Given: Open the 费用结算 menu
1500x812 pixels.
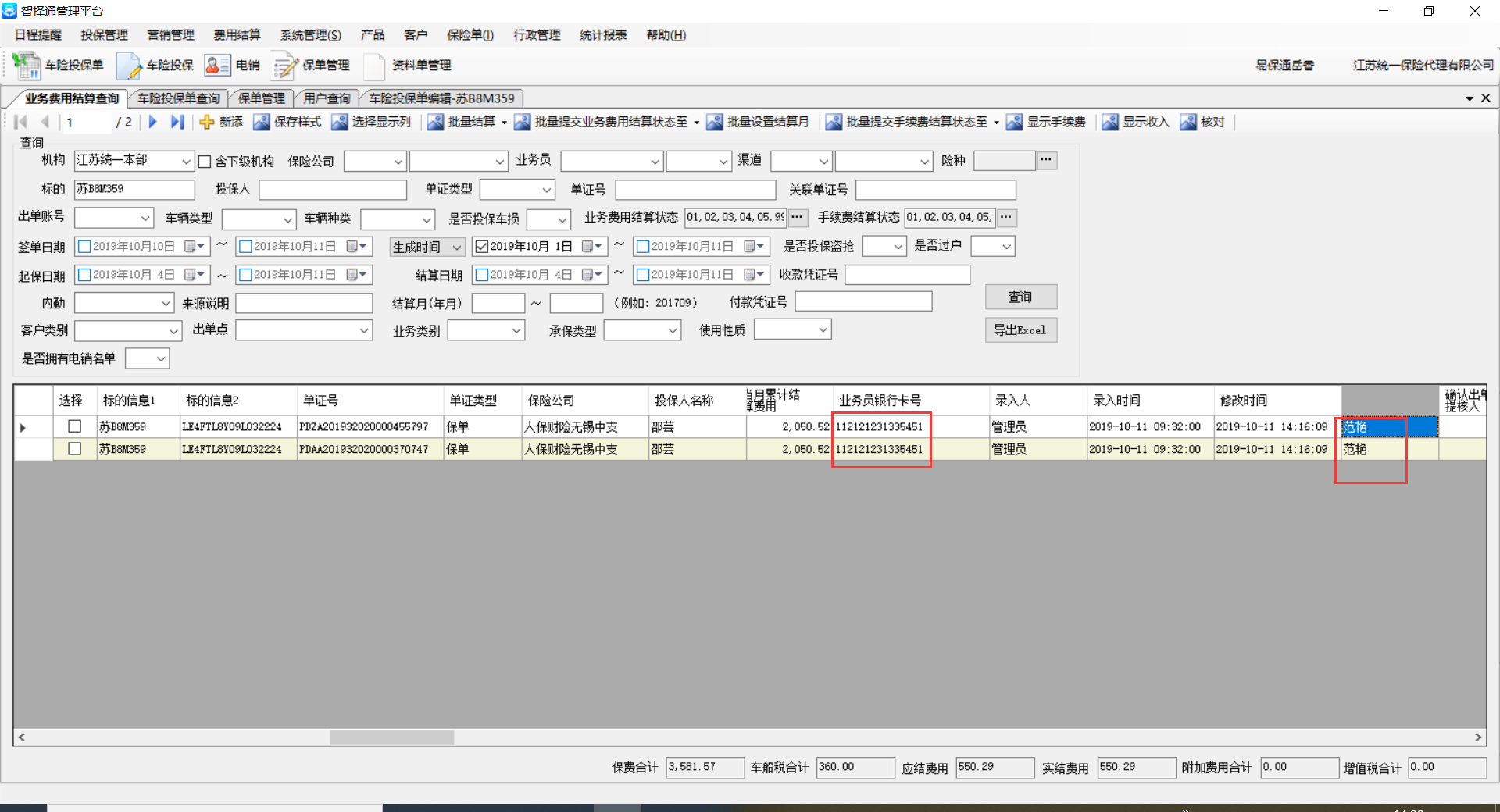Looking at the screenshot, I should pos(237,35).
